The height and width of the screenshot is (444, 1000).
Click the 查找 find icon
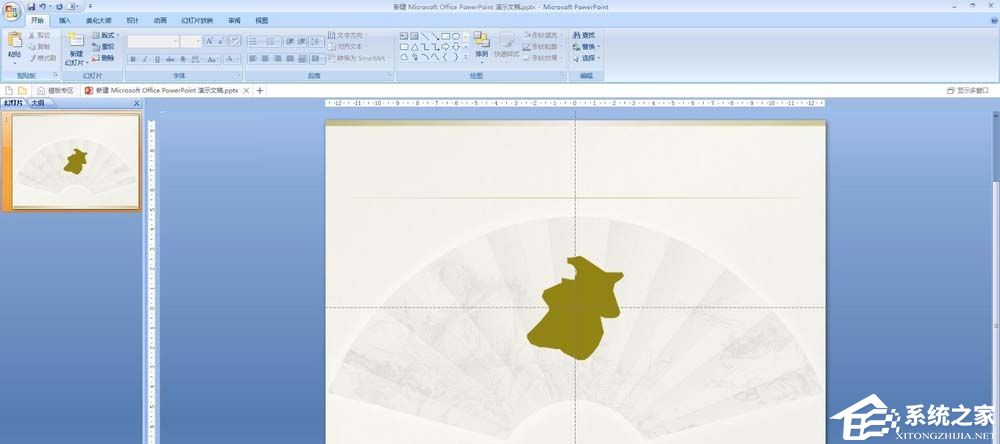(585, 35)
